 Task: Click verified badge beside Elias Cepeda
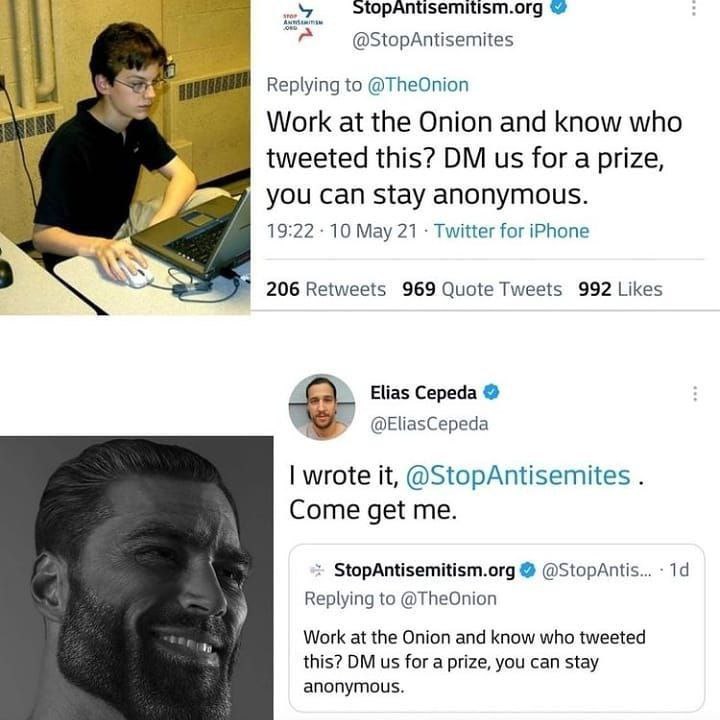491,392
